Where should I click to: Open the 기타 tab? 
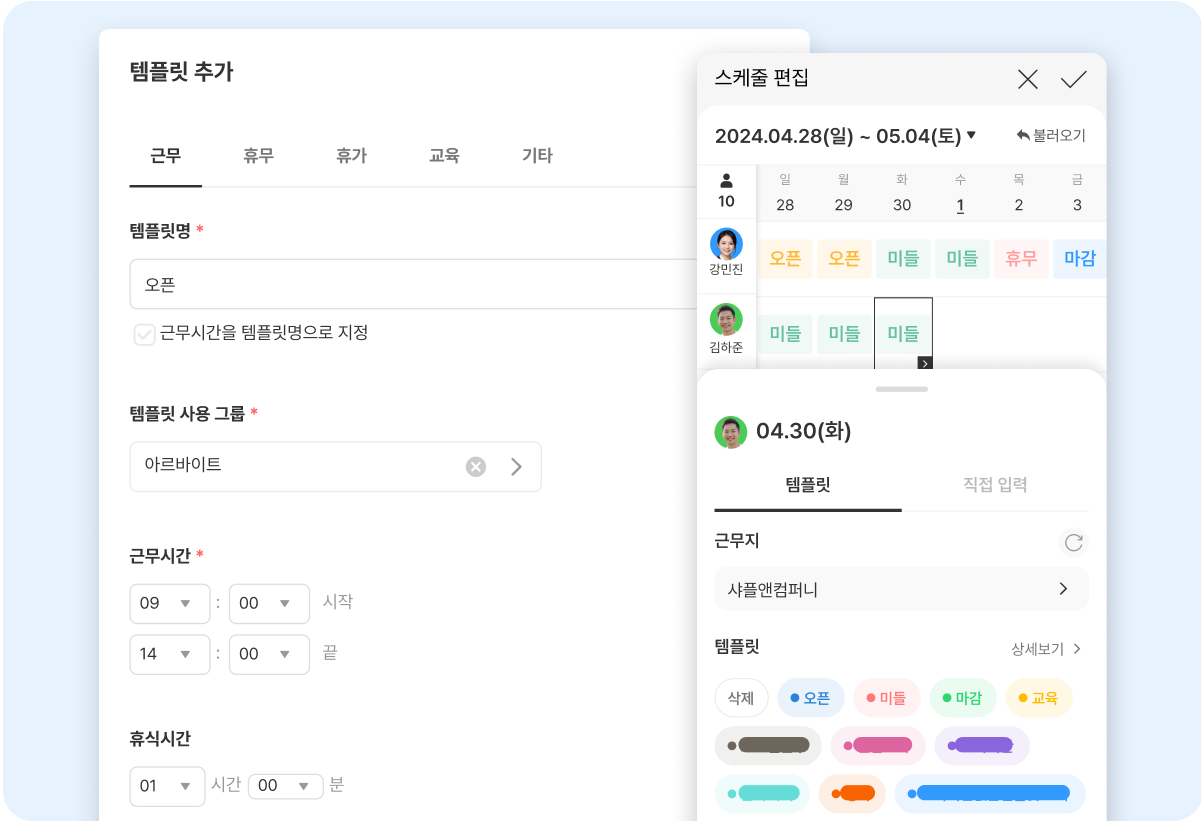pos(537,156)
